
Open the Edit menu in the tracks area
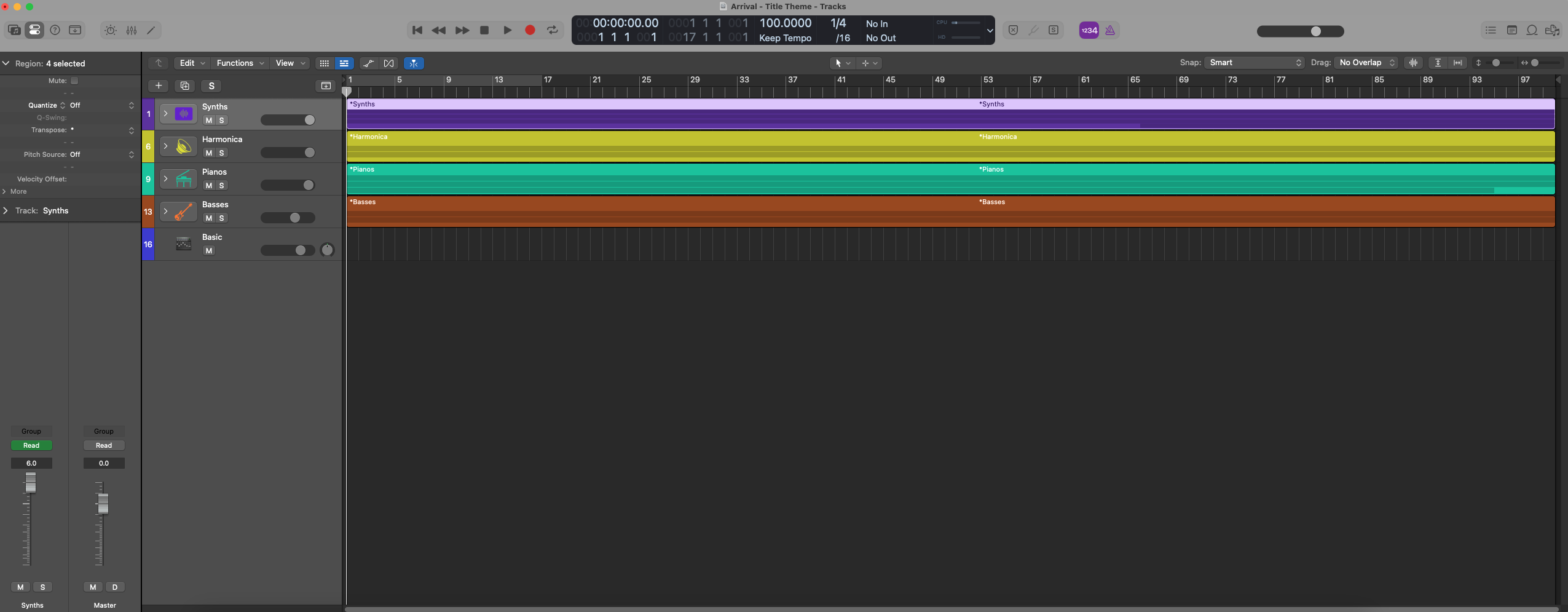192,63
